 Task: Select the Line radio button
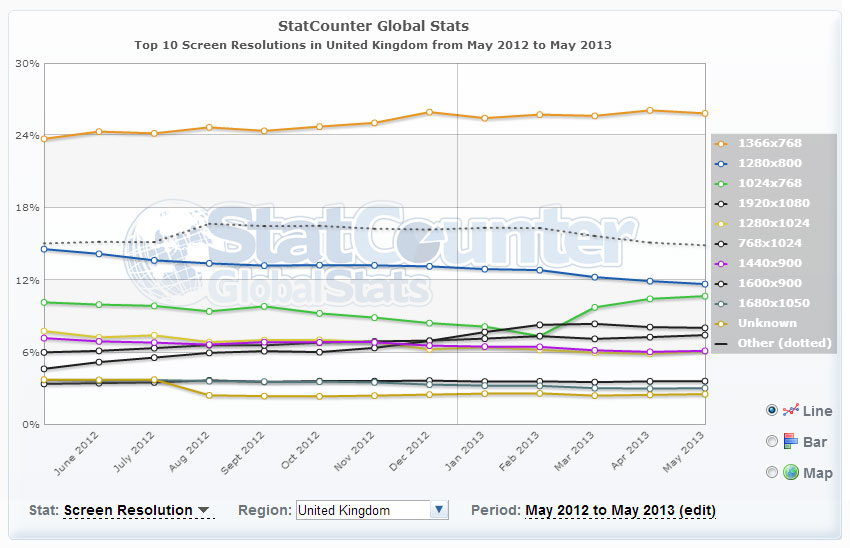pos(771,410)
